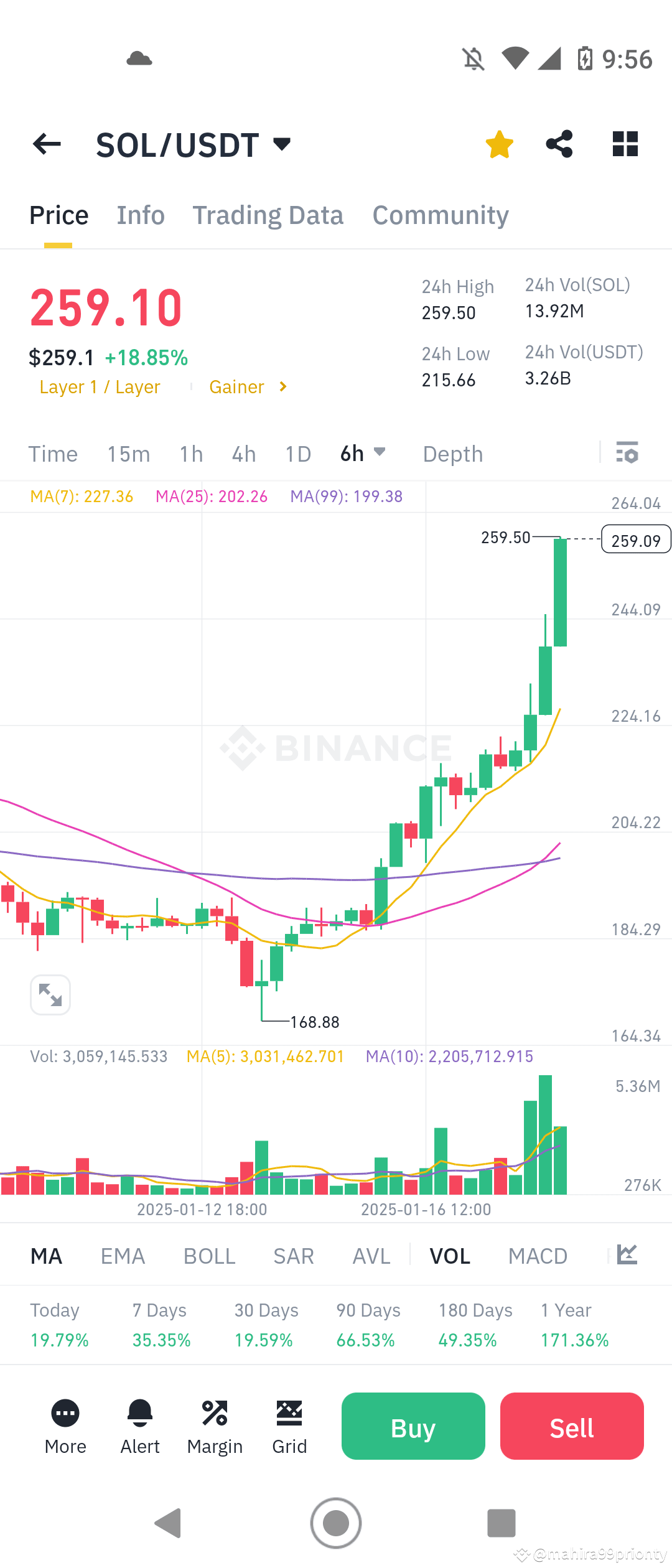This screenshot has width=672, height=1568.
Task: Open Margin trading options
Action: [x=215, y=1425]
